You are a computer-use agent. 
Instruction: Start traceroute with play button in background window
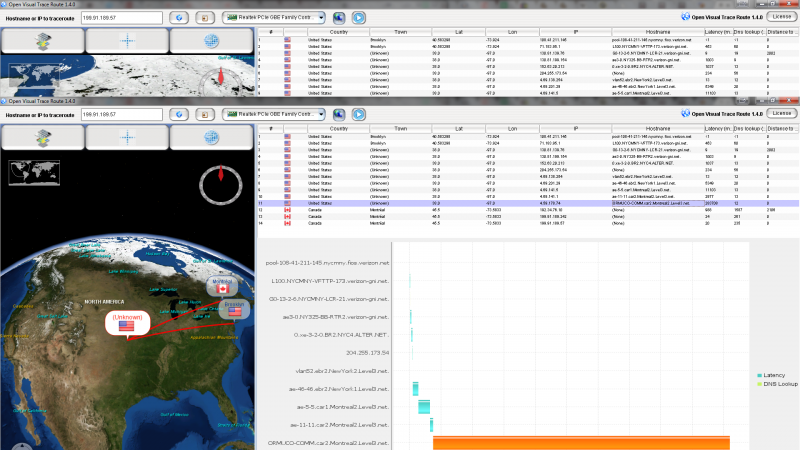tap(359, 17)
